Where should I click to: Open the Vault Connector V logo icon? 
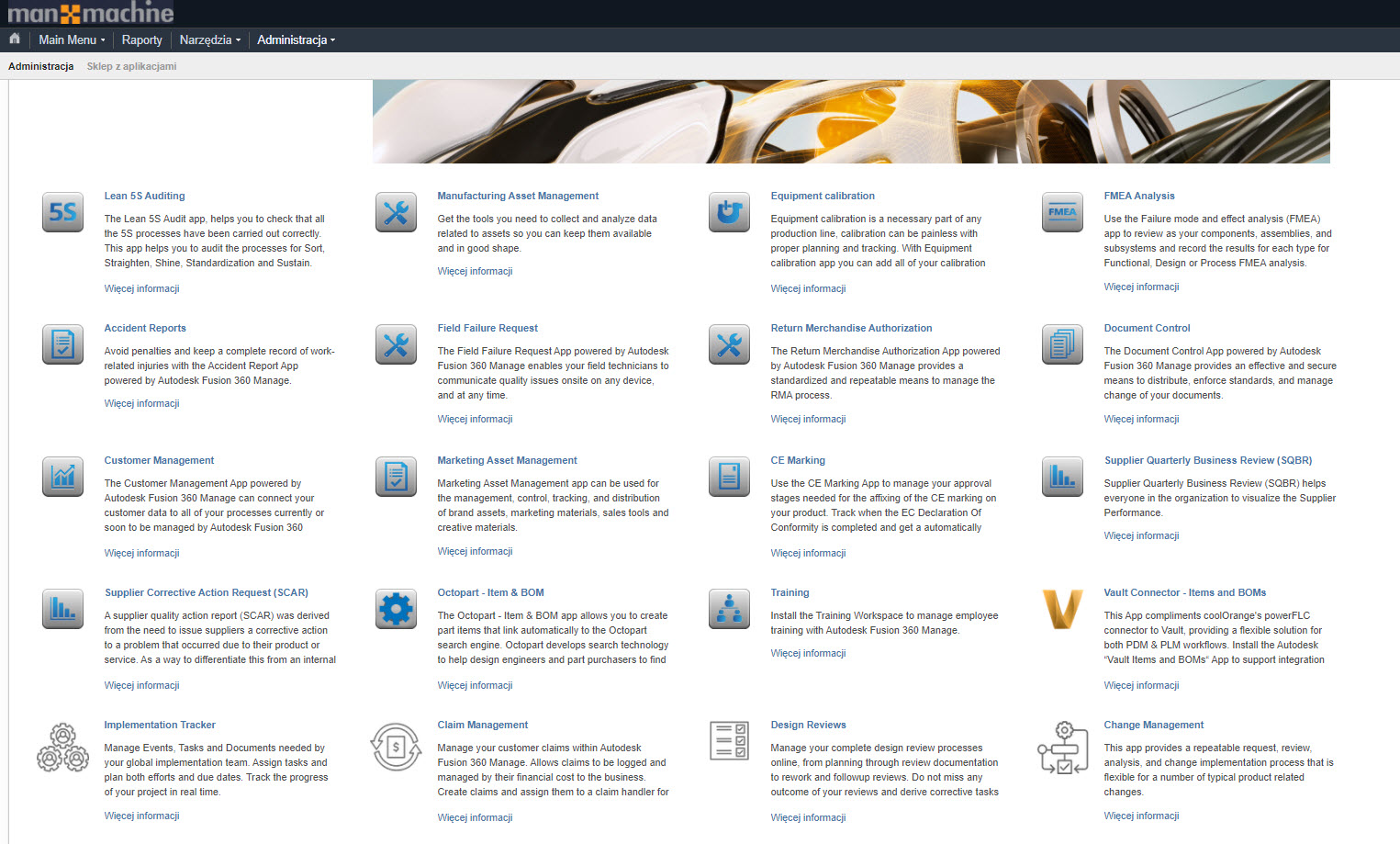[x=1062, y=610]
